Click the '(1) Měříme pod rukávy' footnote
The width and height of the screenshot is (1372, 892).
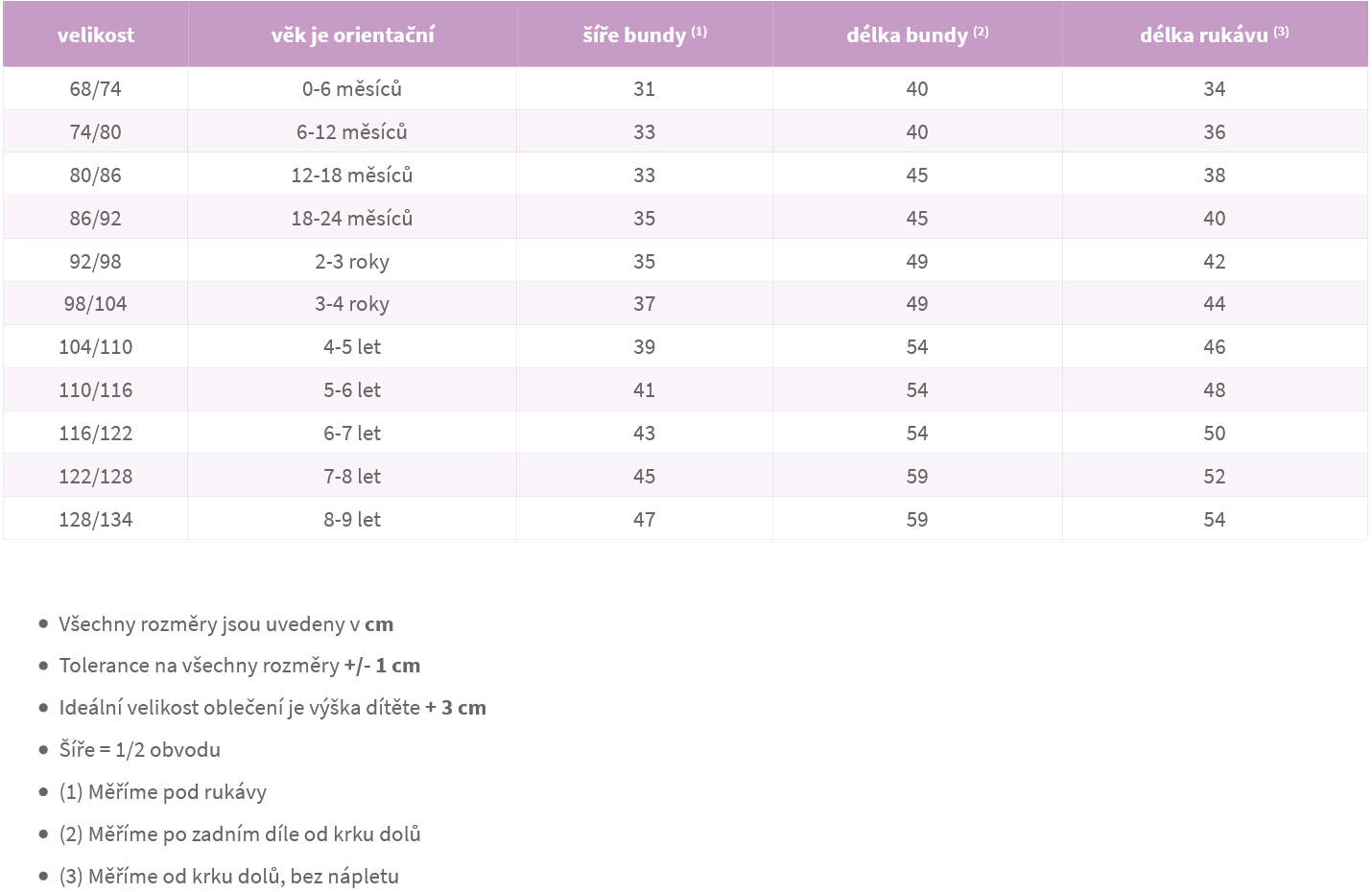coord(163,792)
